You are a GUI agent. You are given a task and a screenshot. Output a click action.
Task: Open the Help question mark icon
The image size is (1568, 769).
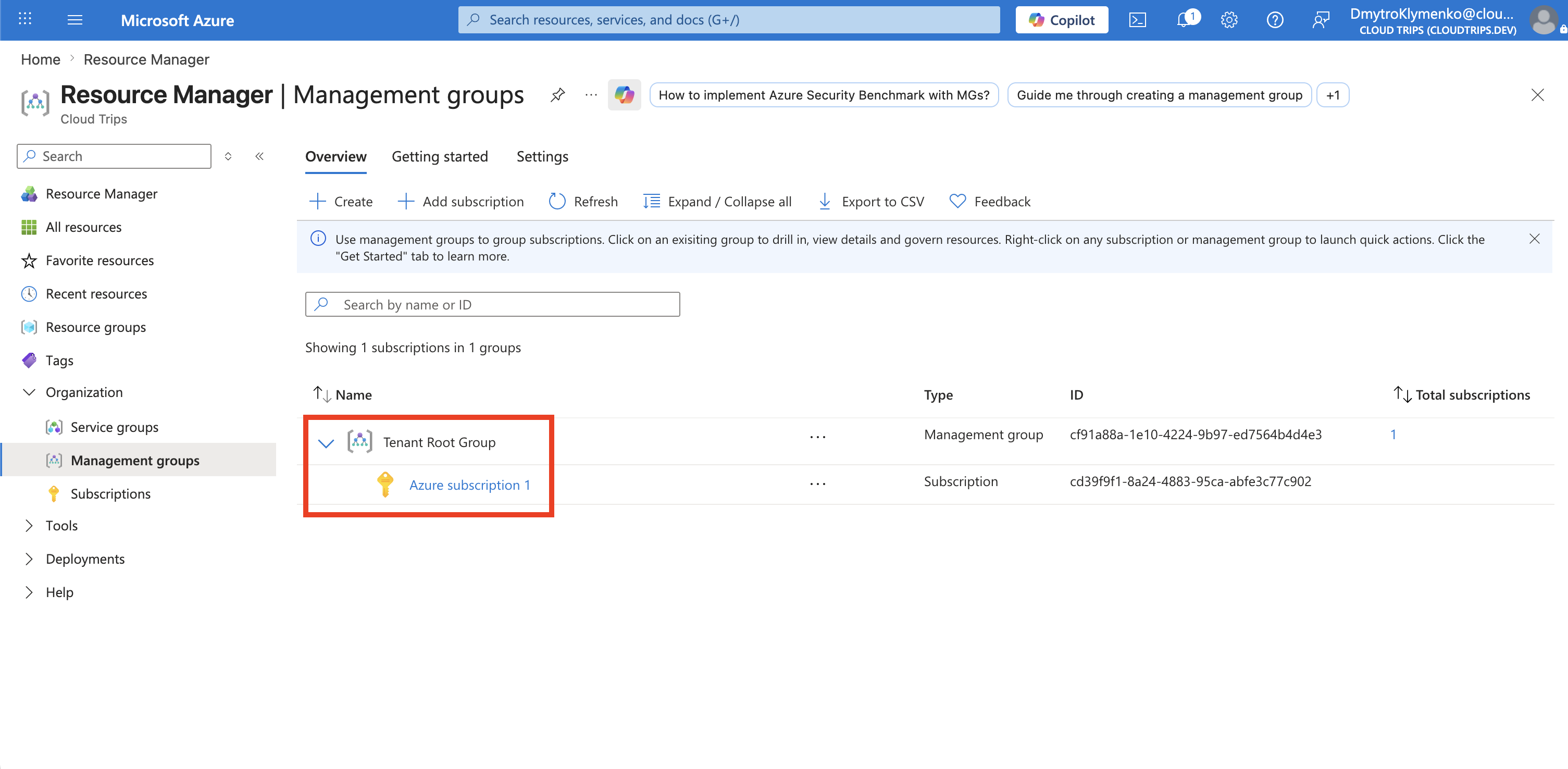(x=1275, y=20)
